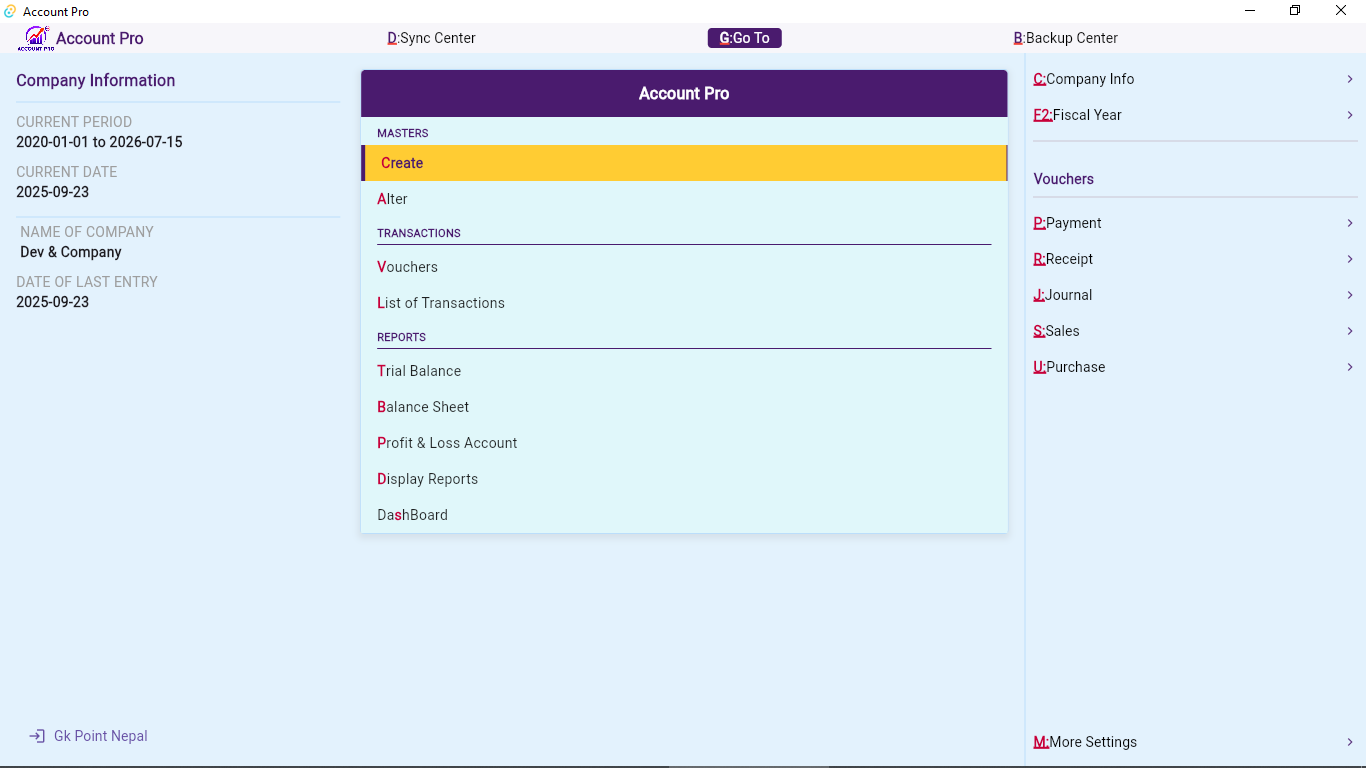Close the Account Pro window
The image size is (1366, 768).
pyautogui.click(x=1341, y=11)
